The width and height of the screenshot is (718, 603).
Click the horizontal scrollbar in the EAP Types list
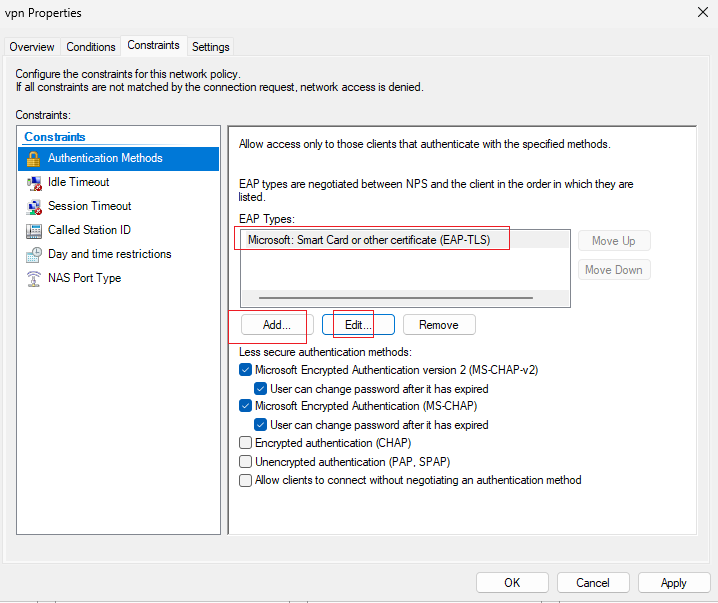(396, 298)
